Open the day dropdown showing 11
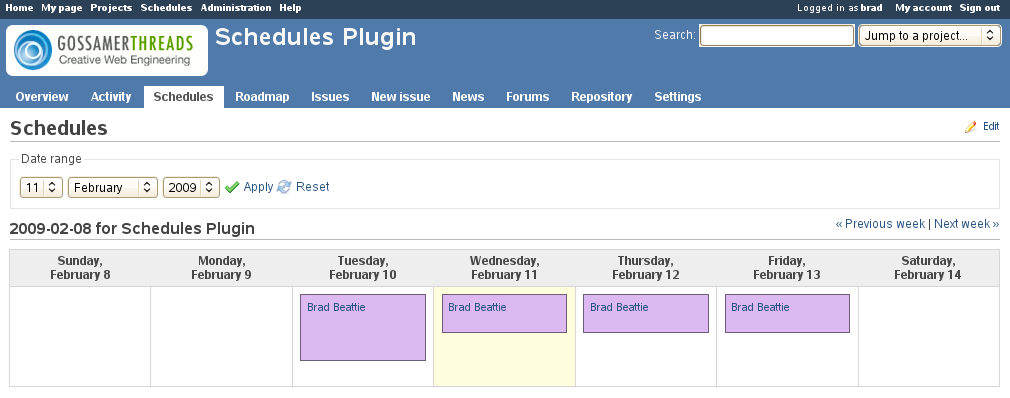Viewport: 1010px width, 398px height. click(41, 187)
